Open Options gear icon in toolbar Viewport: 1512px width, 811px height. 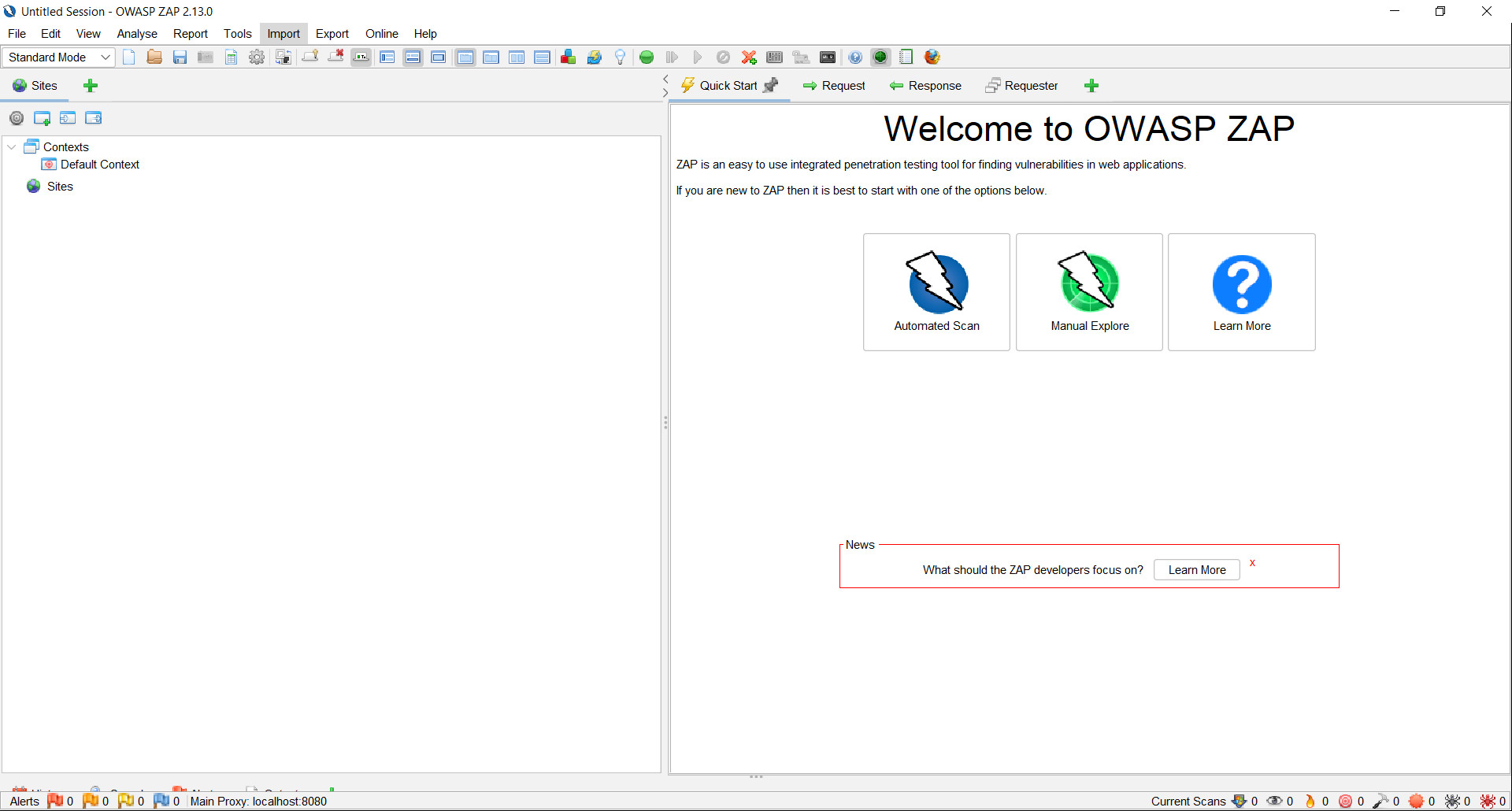[x=257, y=57]
